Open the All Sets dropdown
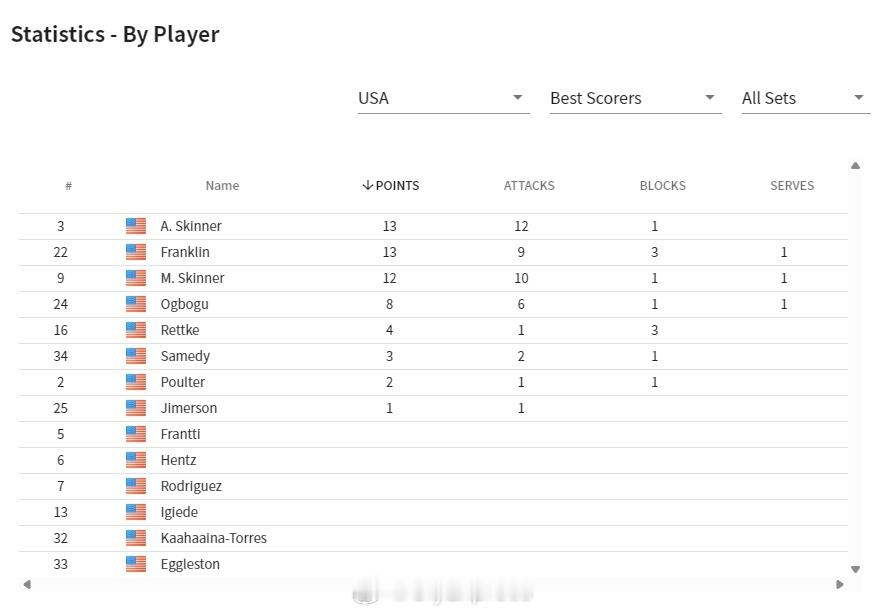 pos(806,98)
